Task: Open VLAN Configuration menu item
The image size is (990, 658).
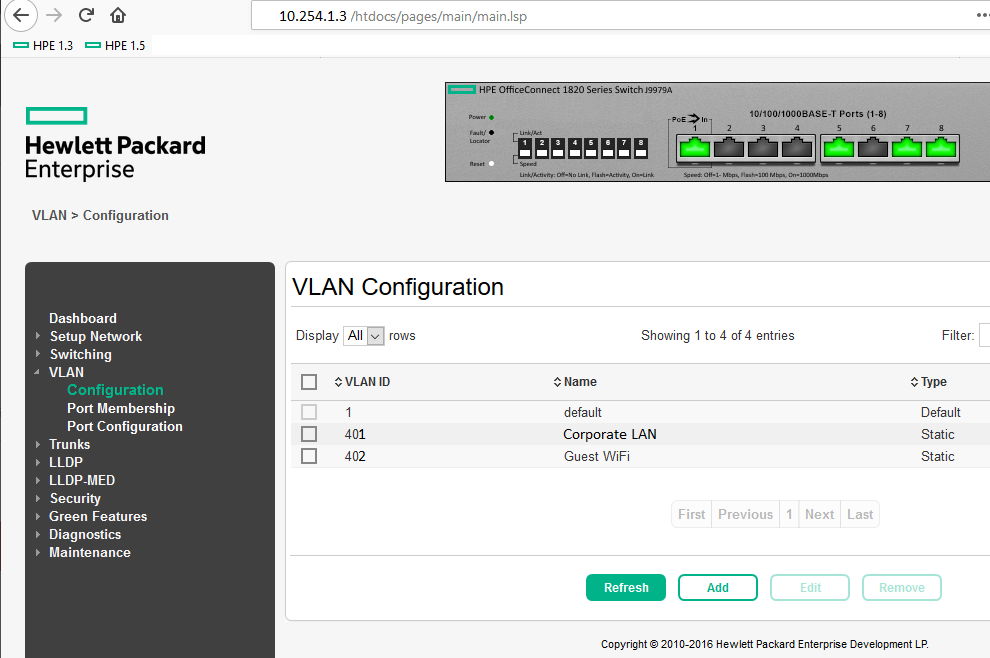Action: coord(115,390)
